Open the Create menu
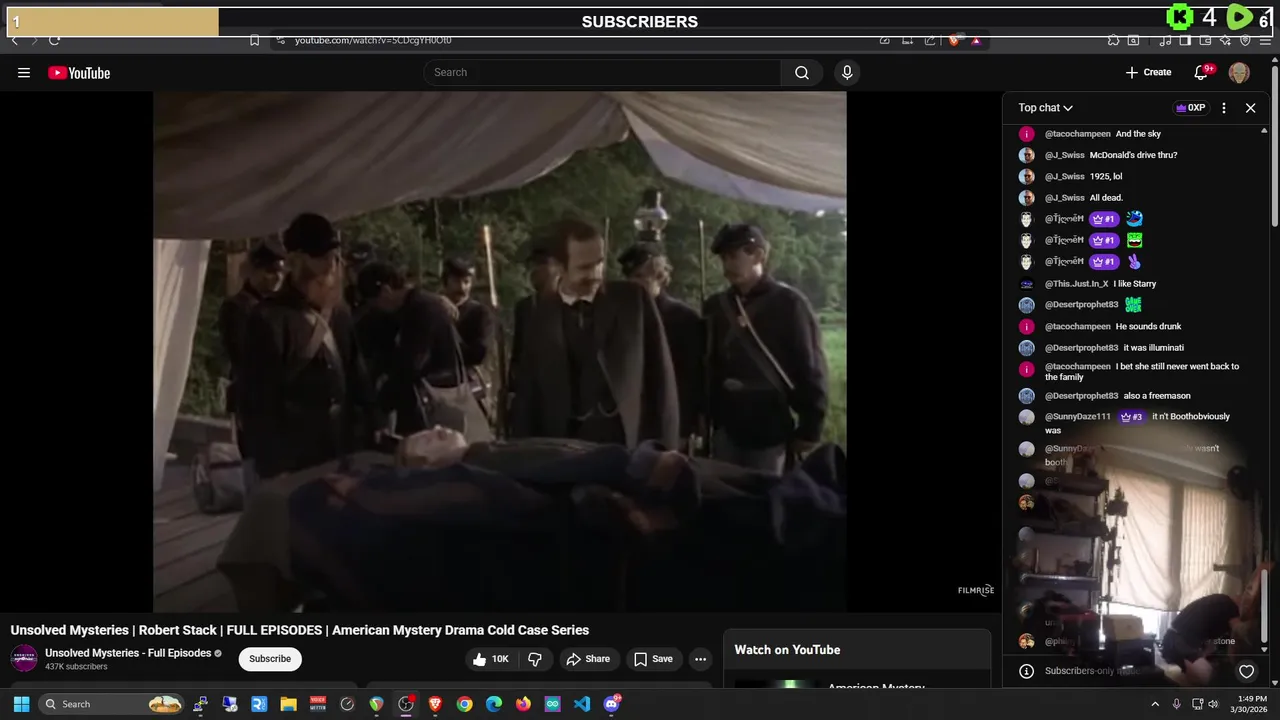The height and width of the screenshot is (720, 1280). (1148, 72)
